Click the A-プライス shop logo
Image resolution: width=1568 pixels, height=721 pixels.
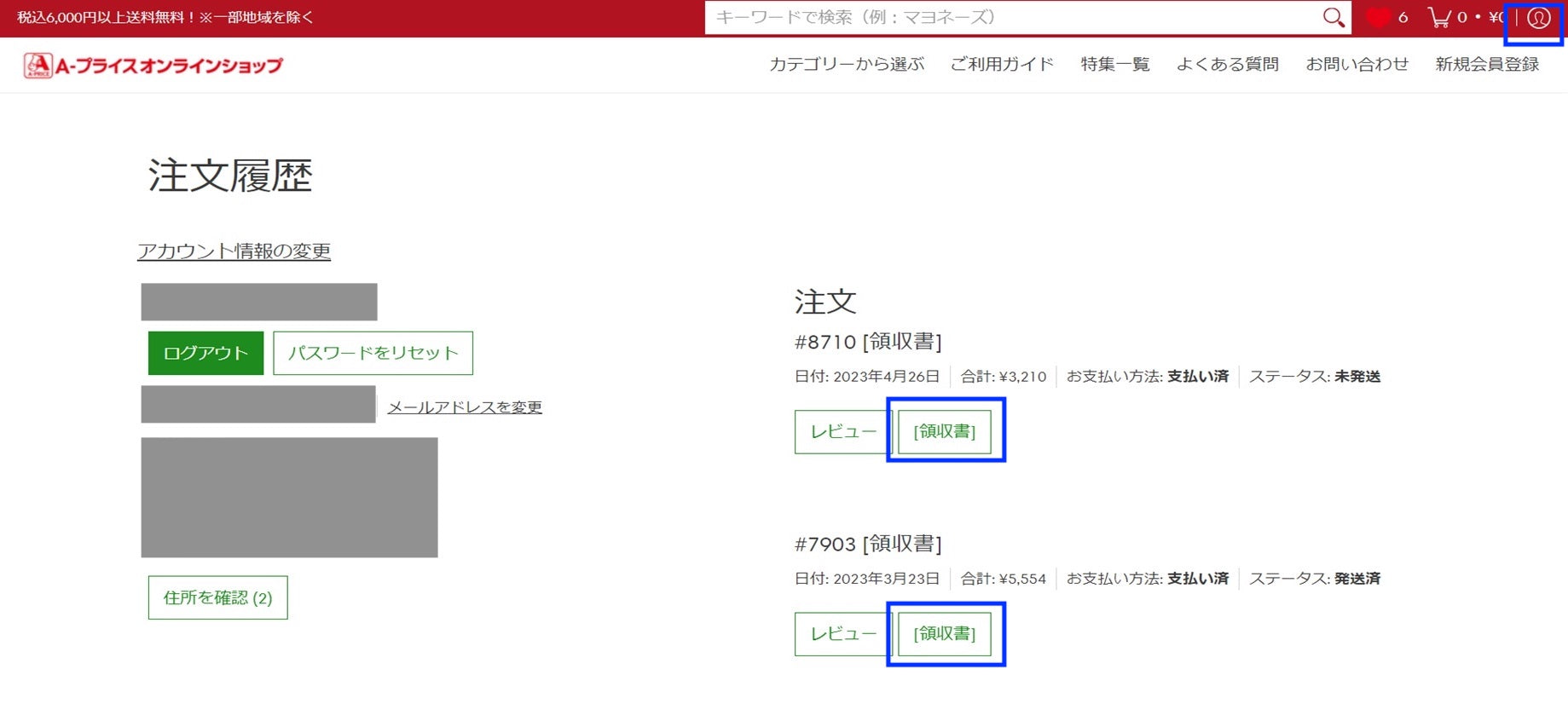point(153,66)
